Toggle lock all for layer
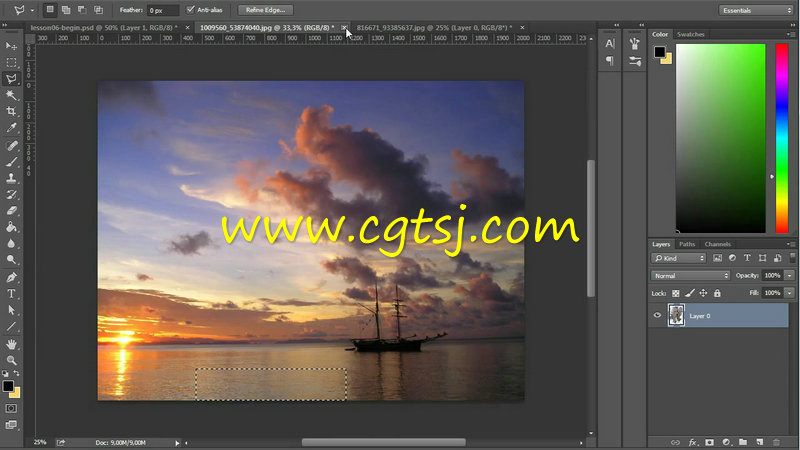The image size is (800, 450). pos(717,293)
